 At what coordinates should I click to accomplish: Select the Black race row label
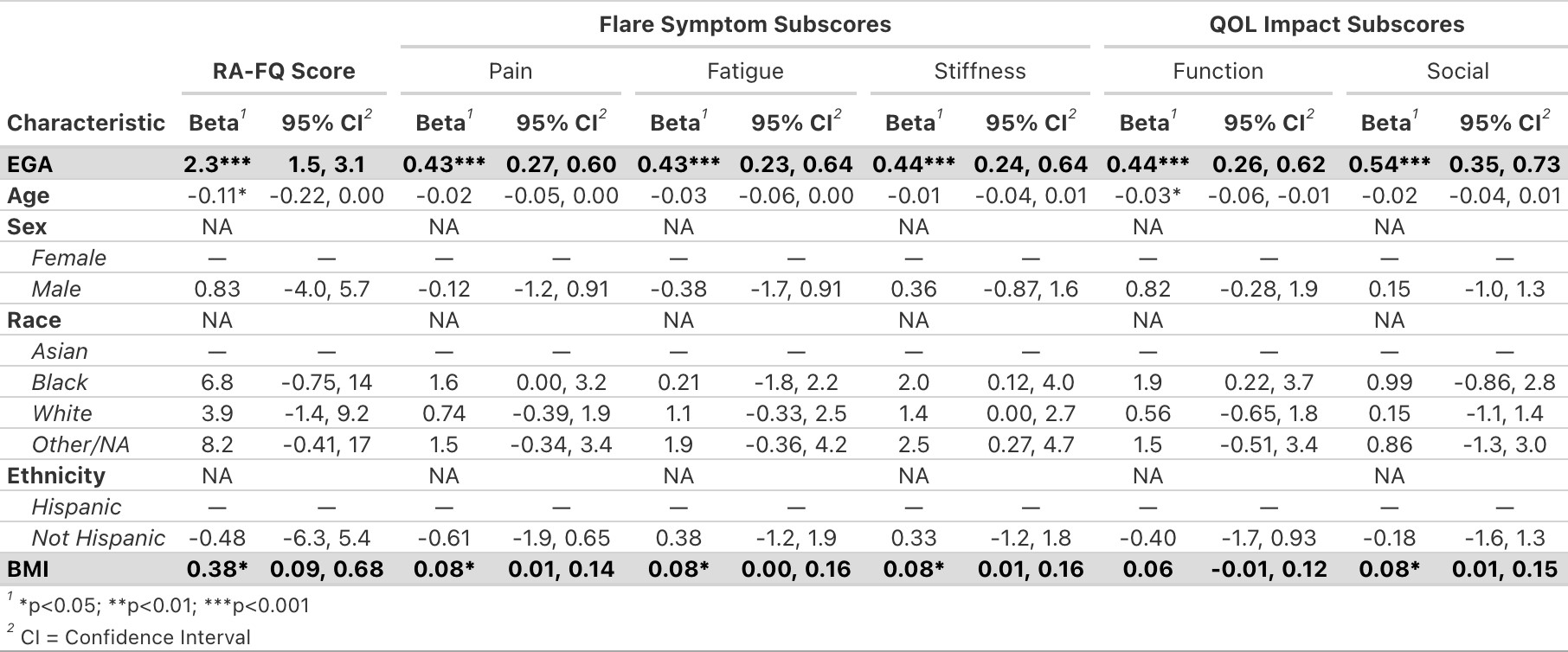coord(60,382)
